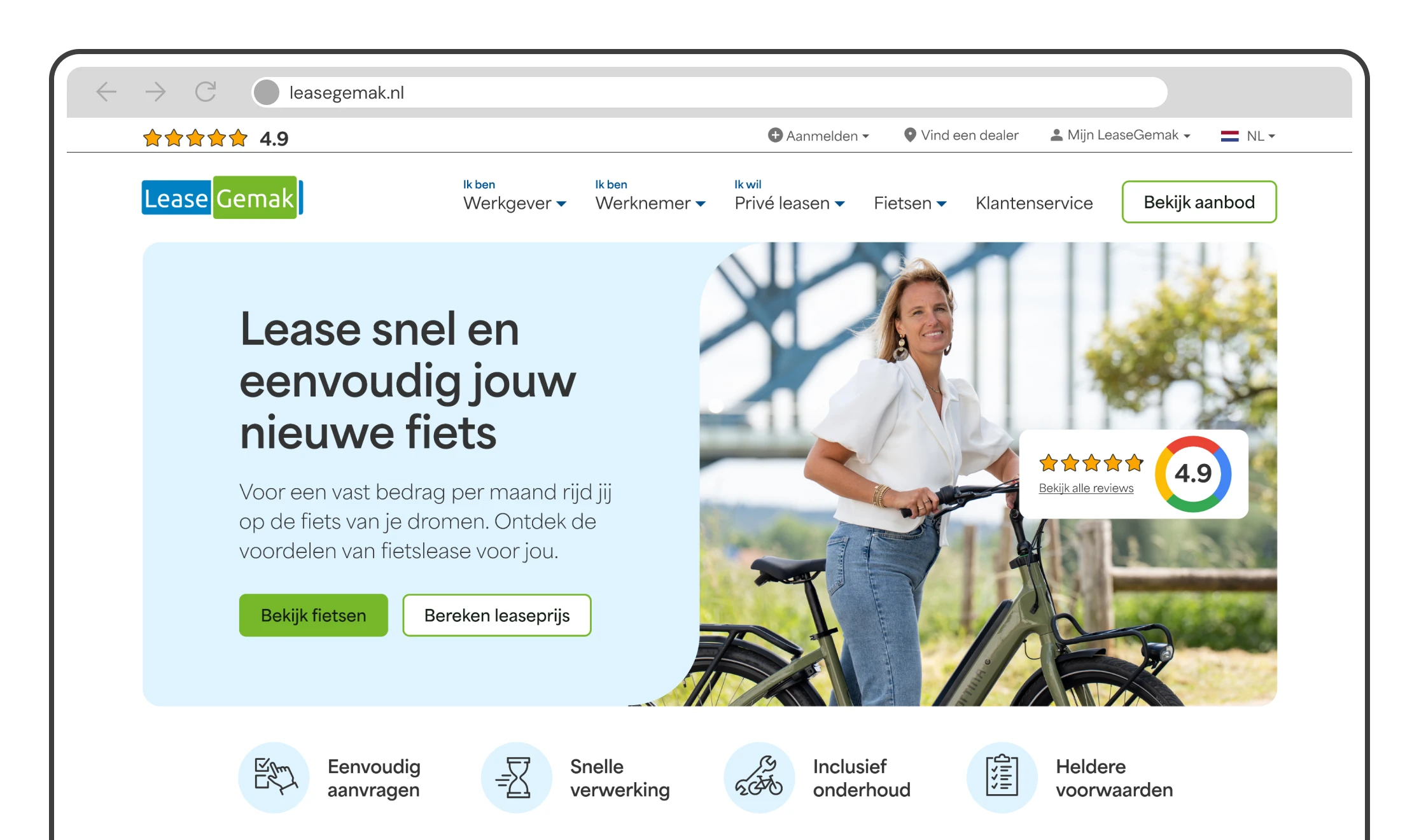The width and height of the screenshot is (1419, 840).
Task: Click the LeaseGemak logo
Action: click(x=222, y=198)
